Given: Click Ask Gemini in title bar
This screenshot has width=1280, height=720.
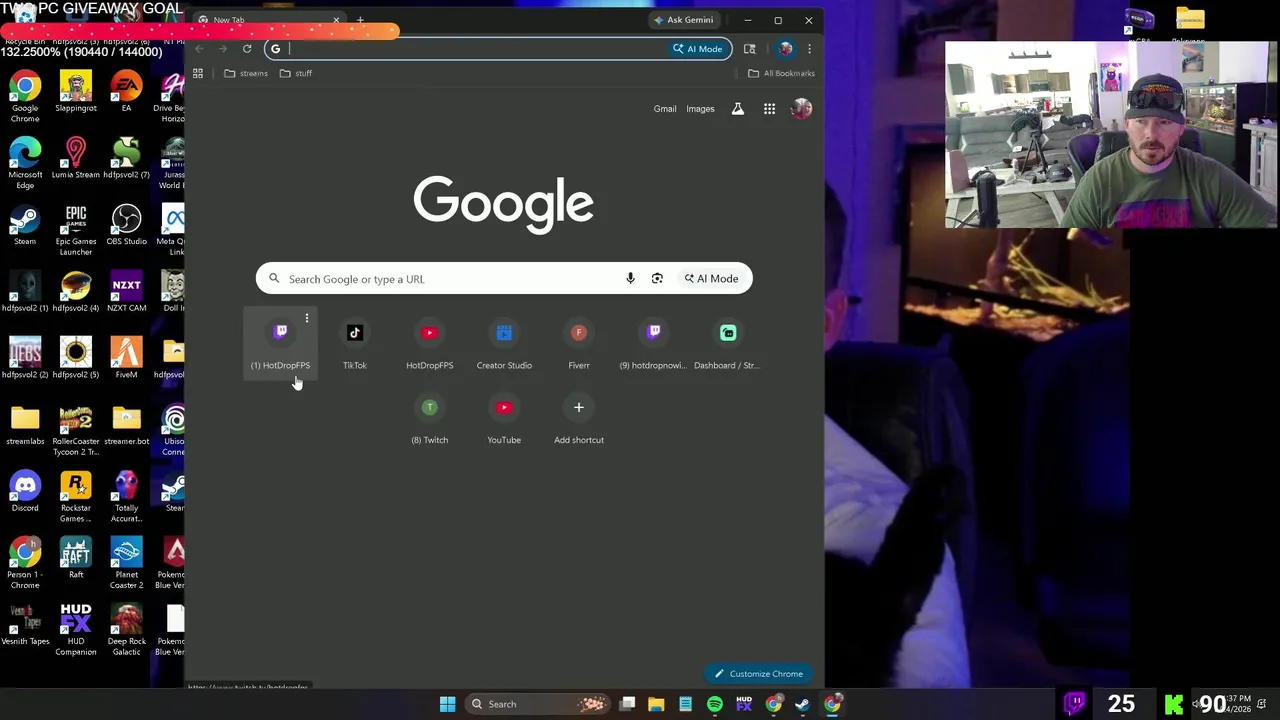Looking at the screenshot, I should [x=684, y=20].
